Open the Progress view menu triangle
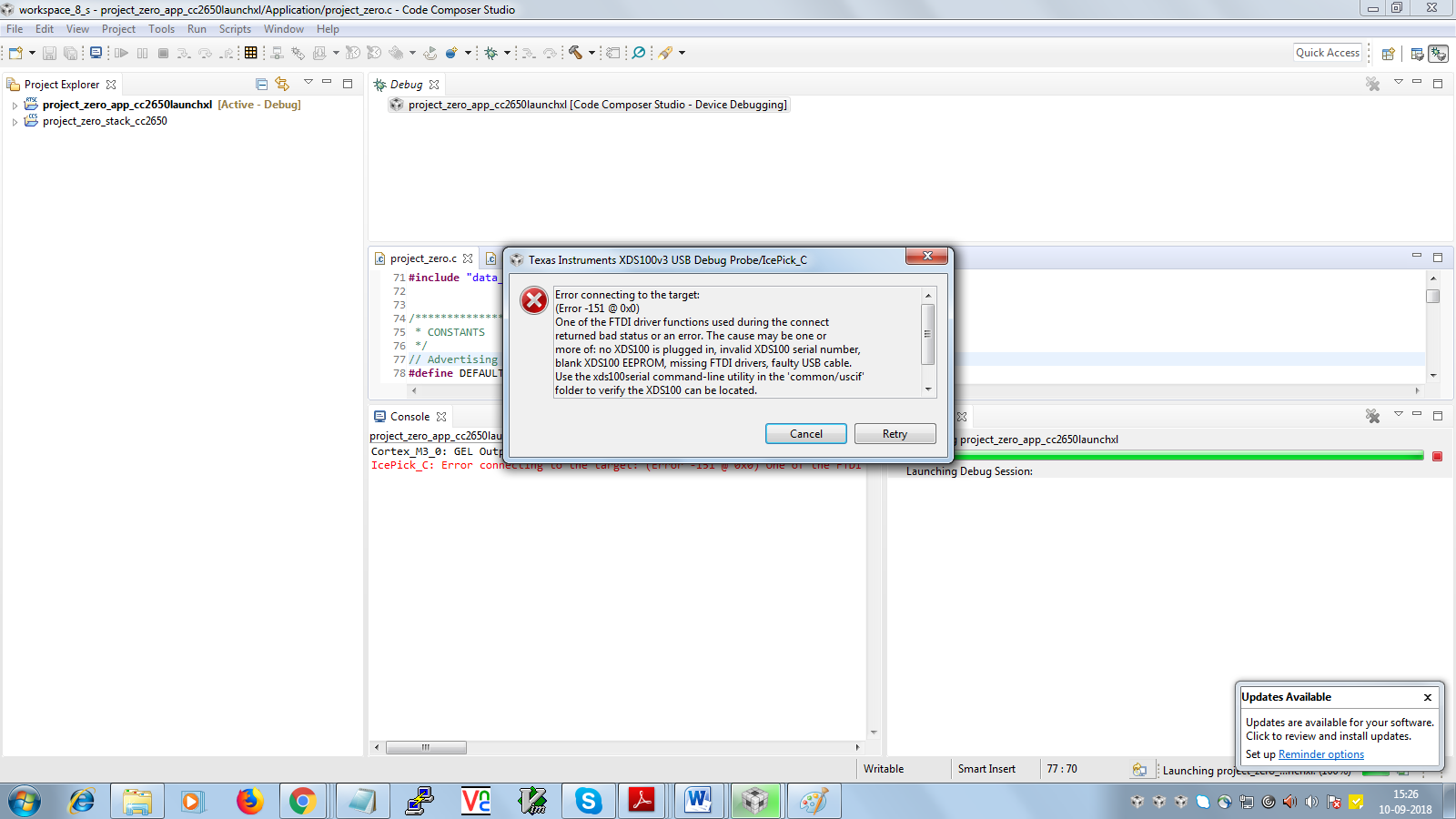 [1398, 415]
